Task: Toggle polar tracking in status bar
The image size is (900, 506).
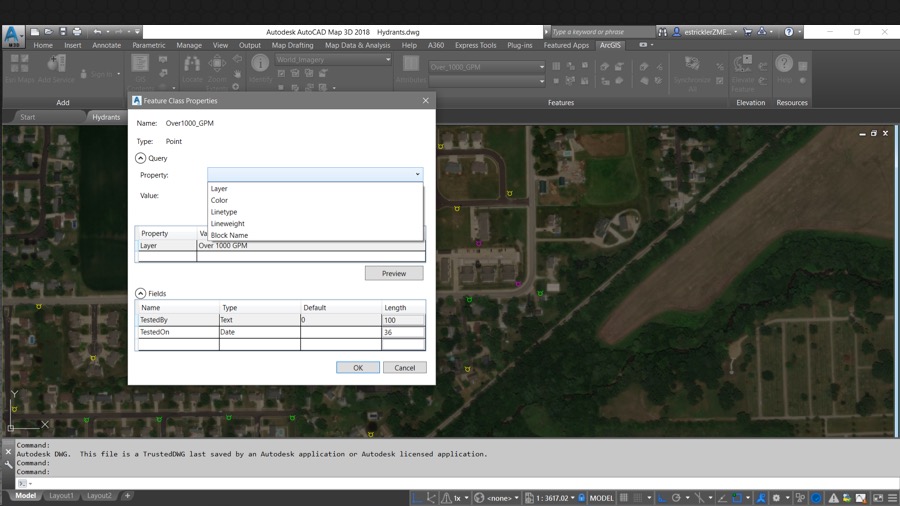Action: (x=676, y=497)
